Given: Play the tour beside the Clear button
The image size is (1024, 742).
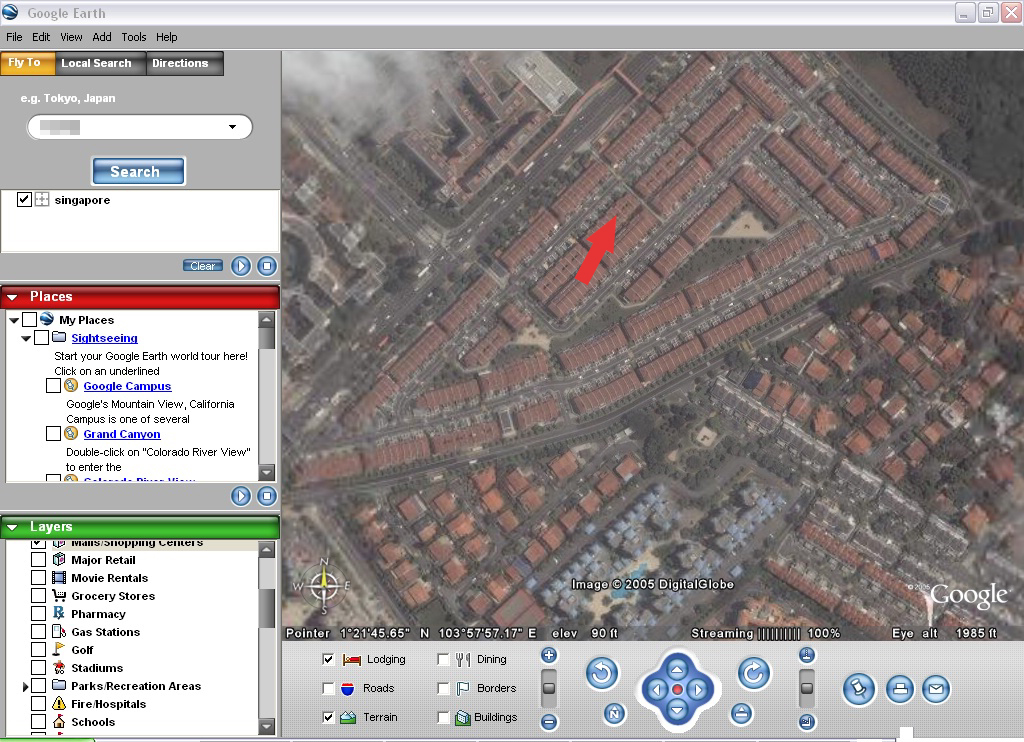Looking at the screenshot, I should click(x=241, y=266).
